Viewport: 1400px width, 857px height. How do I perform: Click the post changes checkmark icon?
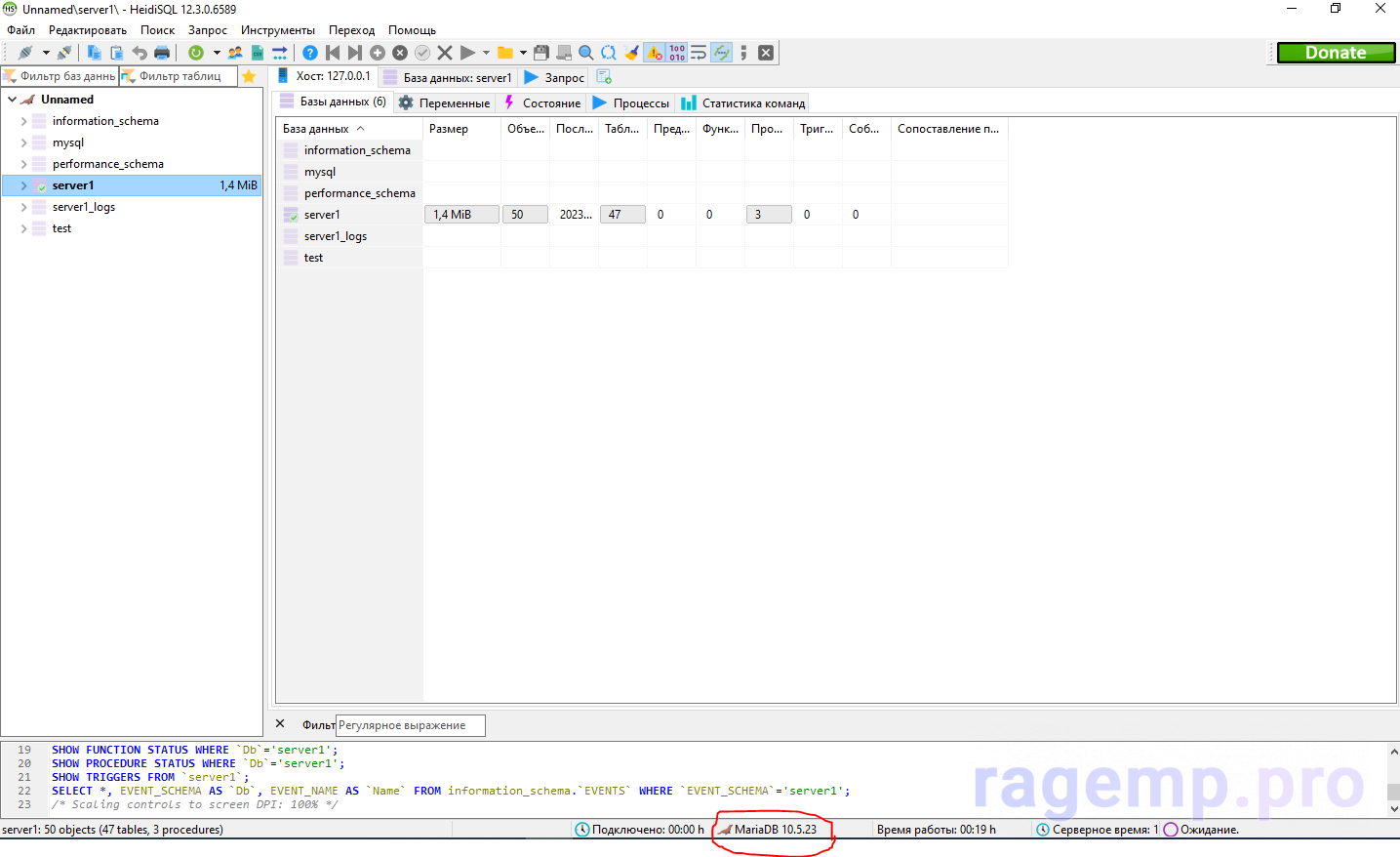pyautogui.click(x=422, y=53)
